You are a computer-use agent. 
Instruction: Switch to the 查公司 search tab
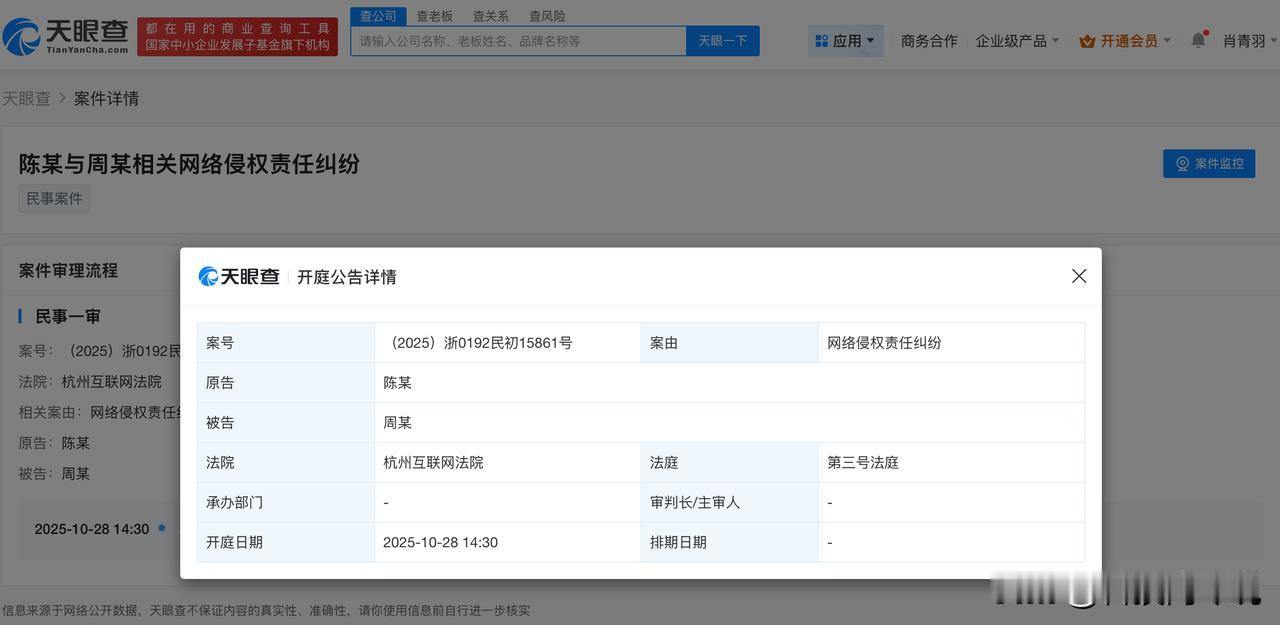point(378,16)
